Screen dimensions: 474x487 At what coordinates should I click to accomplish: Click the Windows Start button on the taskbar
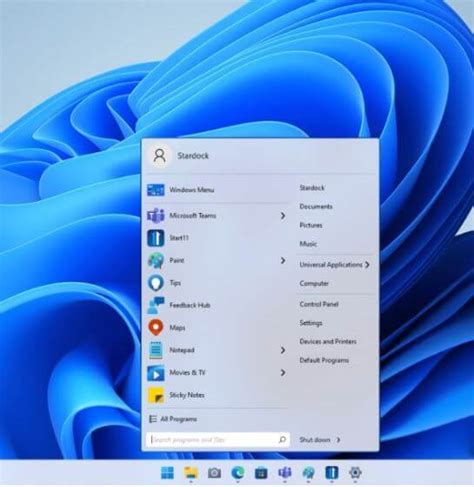pyautogui.click(x=167, y=472)
